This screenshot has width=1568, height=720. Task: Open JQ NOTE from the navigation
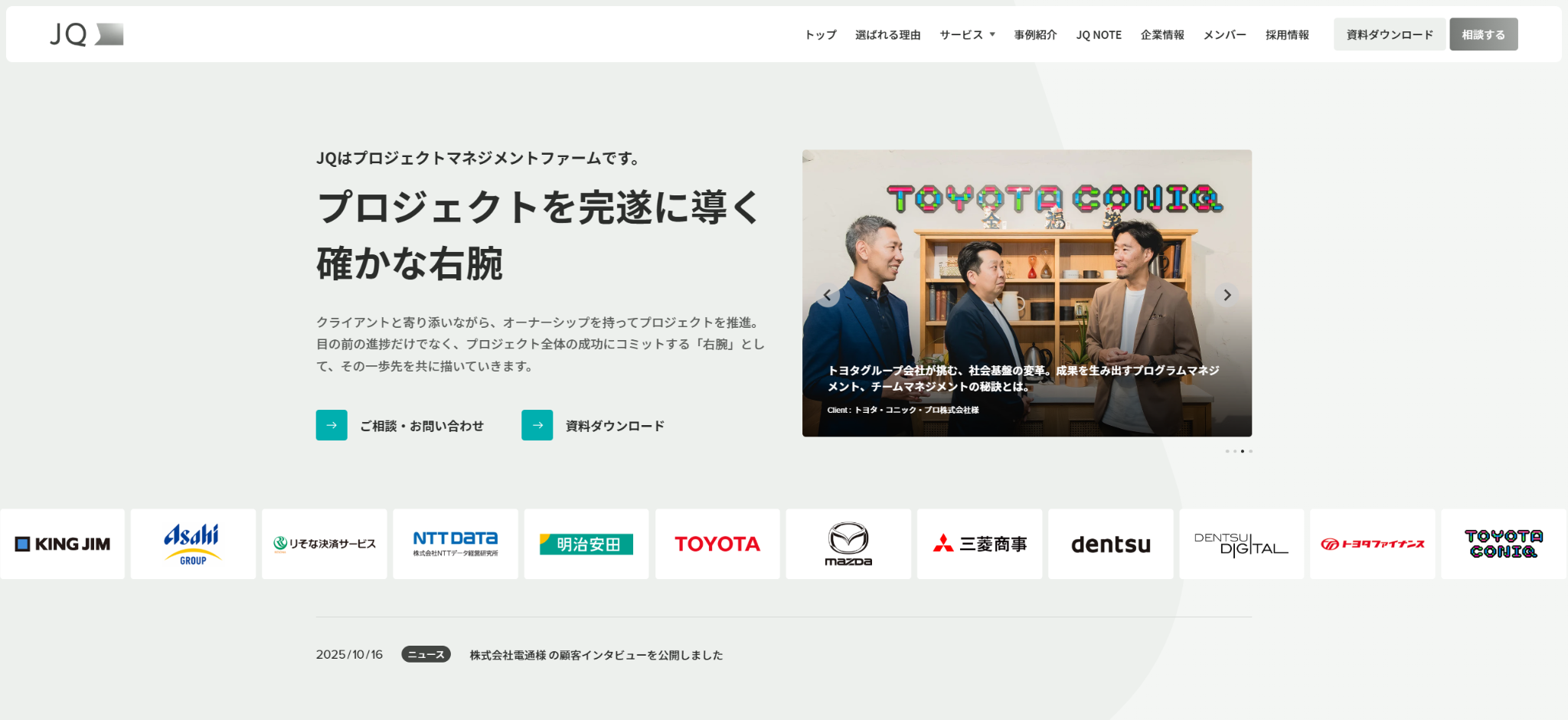point(1099,34)
